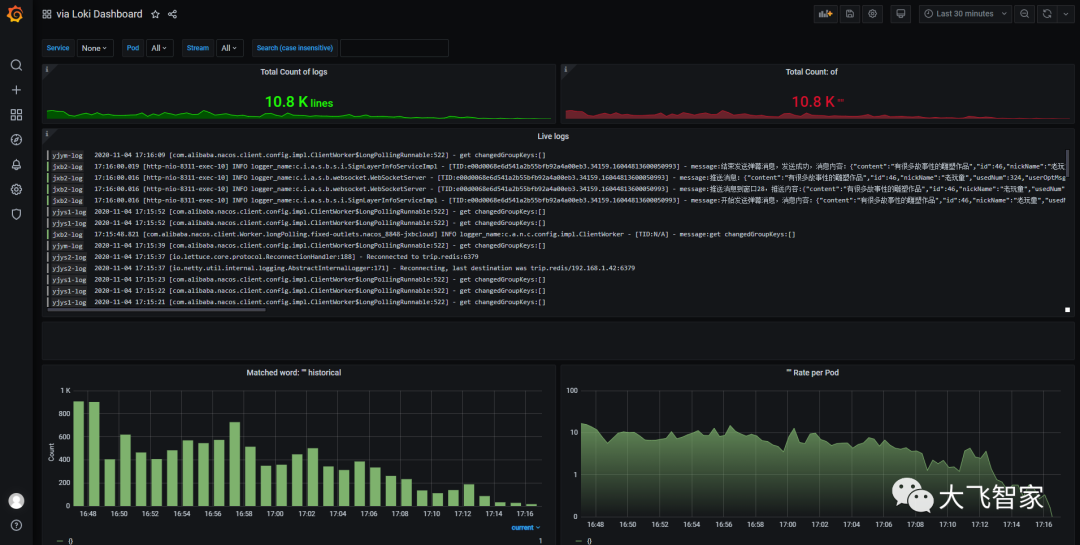Click the Add panel icon
This screenshot has height=545, width=1080.
[825, 14]
